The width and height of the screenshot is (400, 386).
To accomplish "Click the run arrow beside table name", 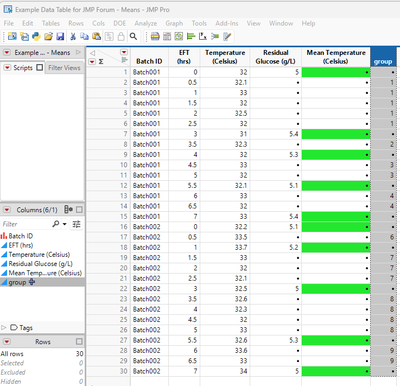I will (78, 52).
